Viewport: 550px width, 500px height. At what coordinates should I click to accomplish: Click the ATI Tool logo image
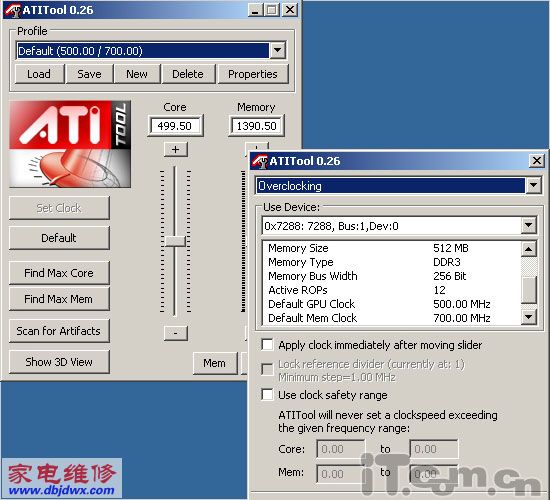click(x=70, y=144)
